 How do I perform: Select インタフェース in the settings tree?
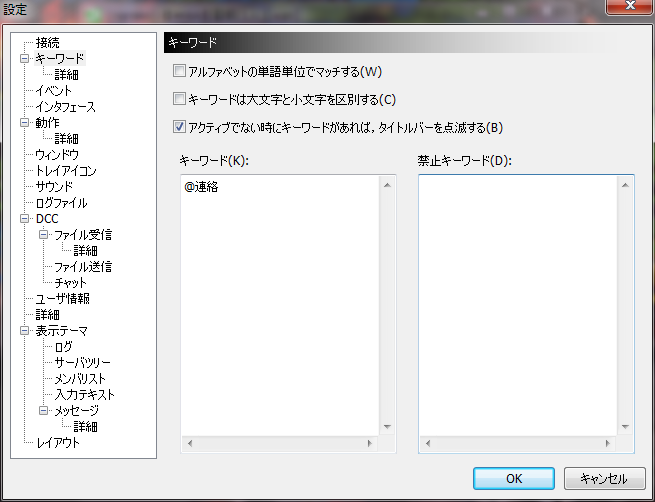pos(65,107)
